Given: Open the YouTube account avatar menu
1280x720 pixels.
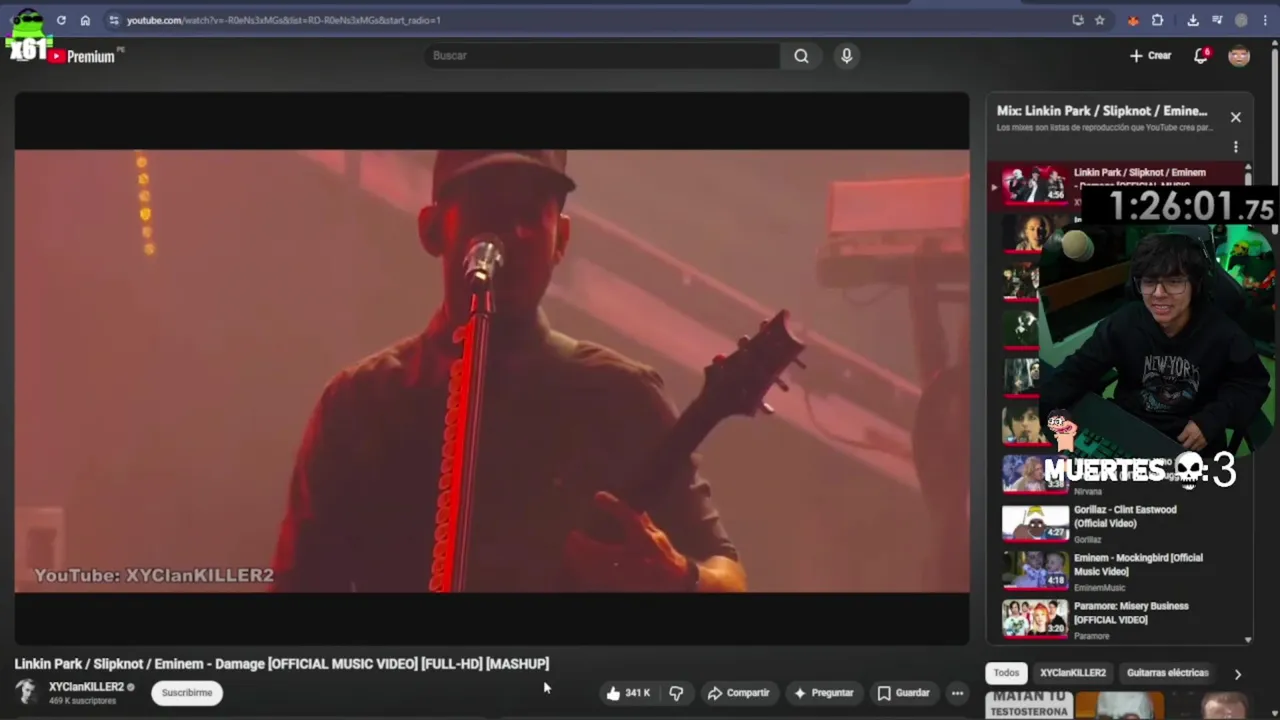Looking at the screenshot, I should tap(1239, 56).
